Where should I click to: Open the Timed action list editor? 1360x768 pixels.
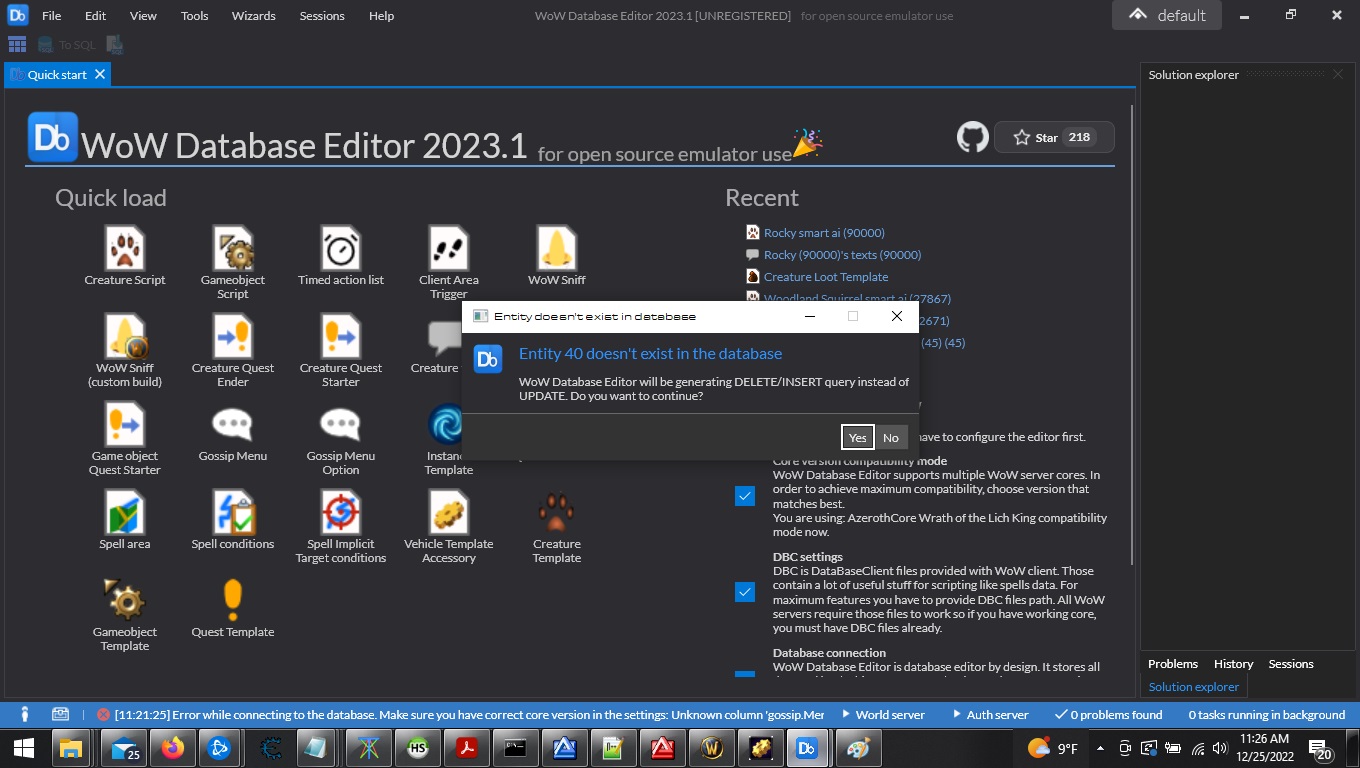coord(341,256)
